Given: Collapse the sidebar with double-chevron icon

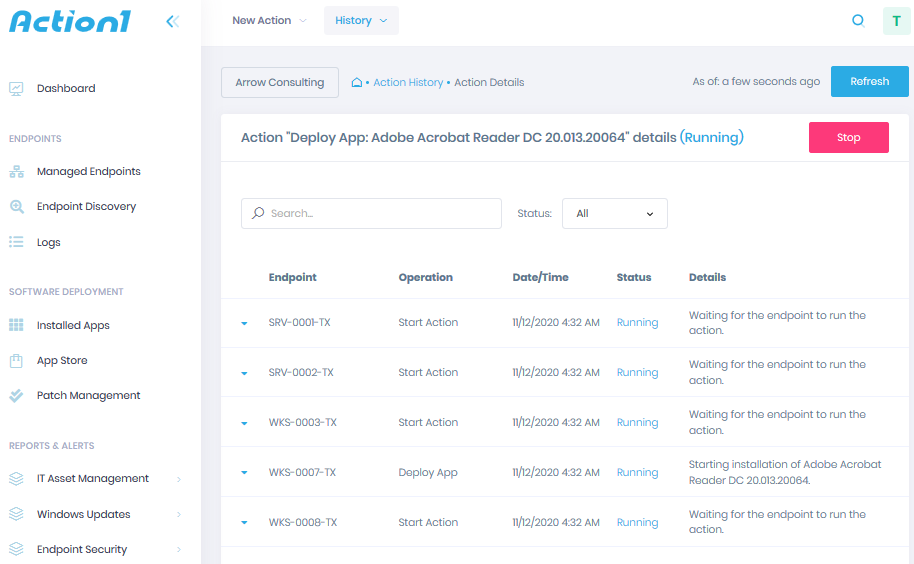Looking at the screenshot, I should (x=173, y=22).
